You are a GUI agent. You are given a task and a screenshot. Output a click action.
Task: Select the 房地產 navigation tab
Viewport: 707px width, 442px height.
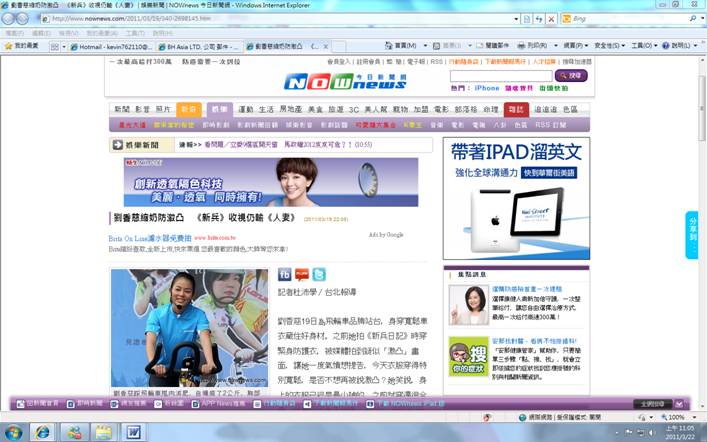(x=291, y=109)
